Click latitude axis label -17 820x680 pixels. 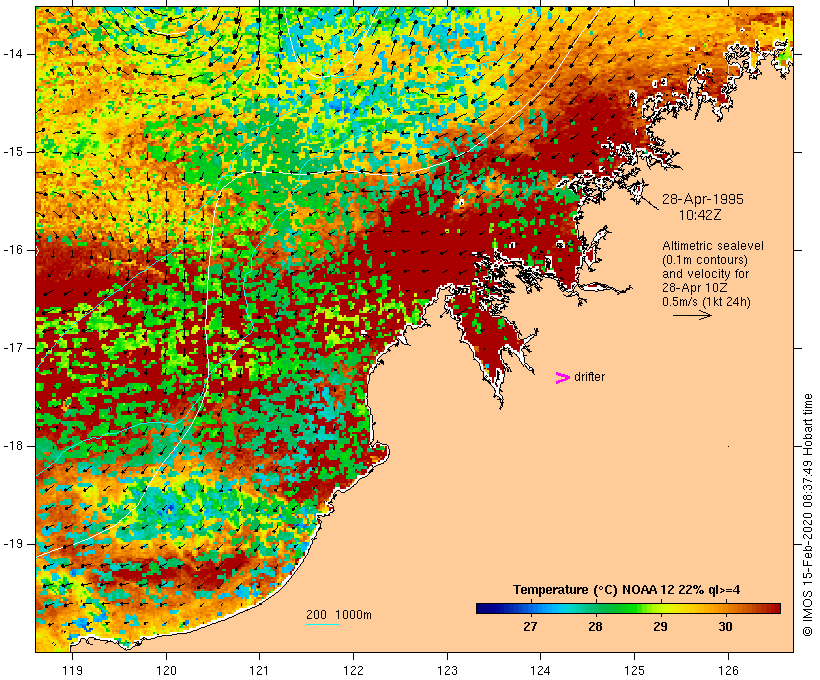click(13, 348)
